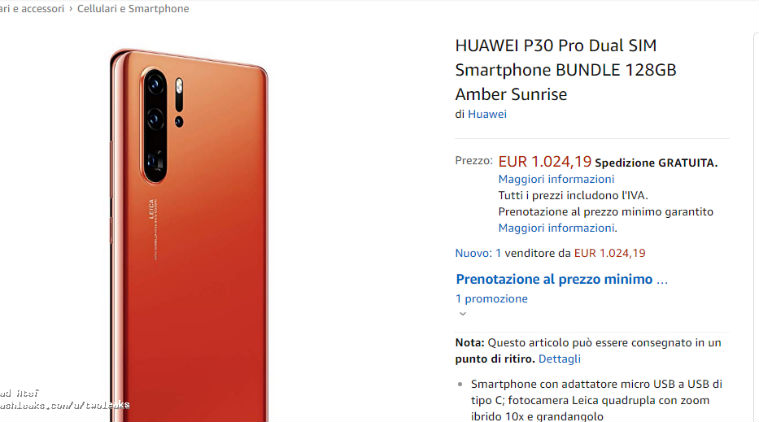Click the Spedizione GRATUITA text

[x=656, y=163]
